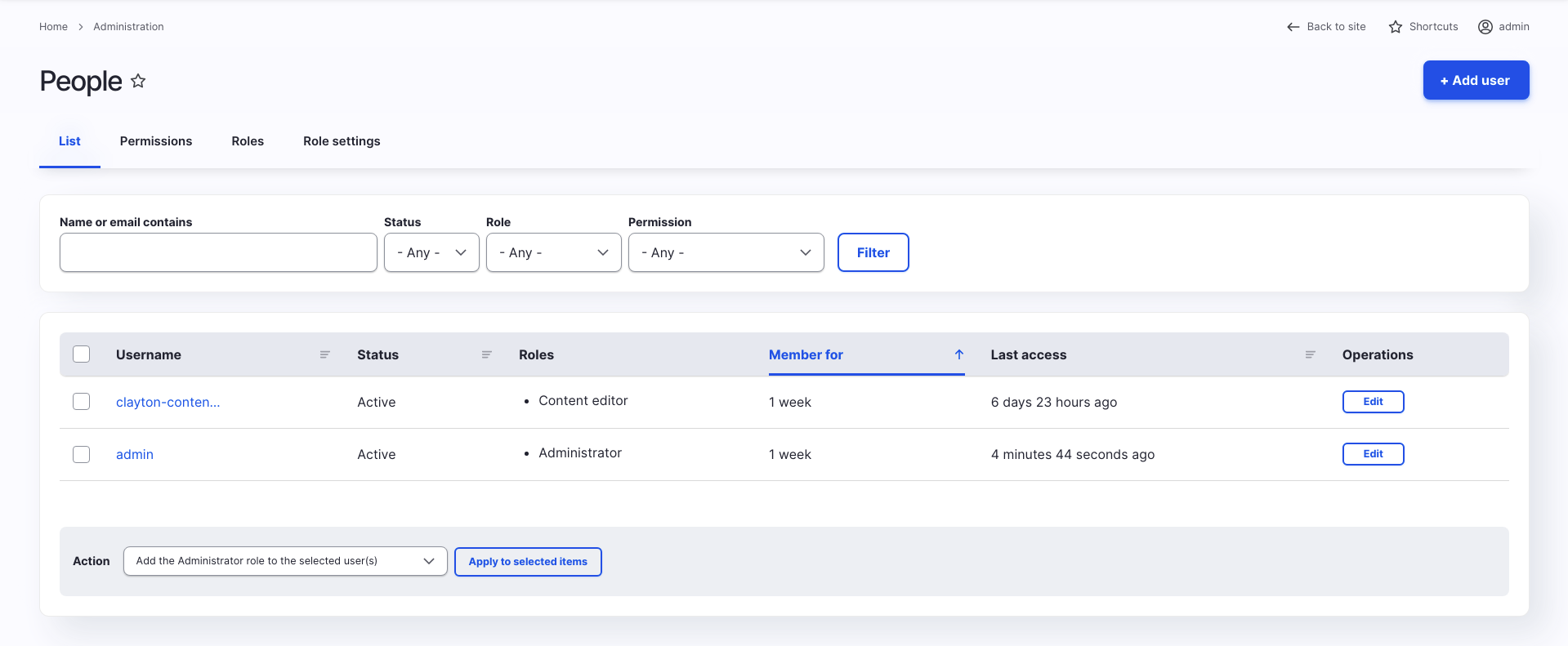Click the admin user account icon
The image size is (1568, 646).
pyautogui.click(x=1485, y=27)
